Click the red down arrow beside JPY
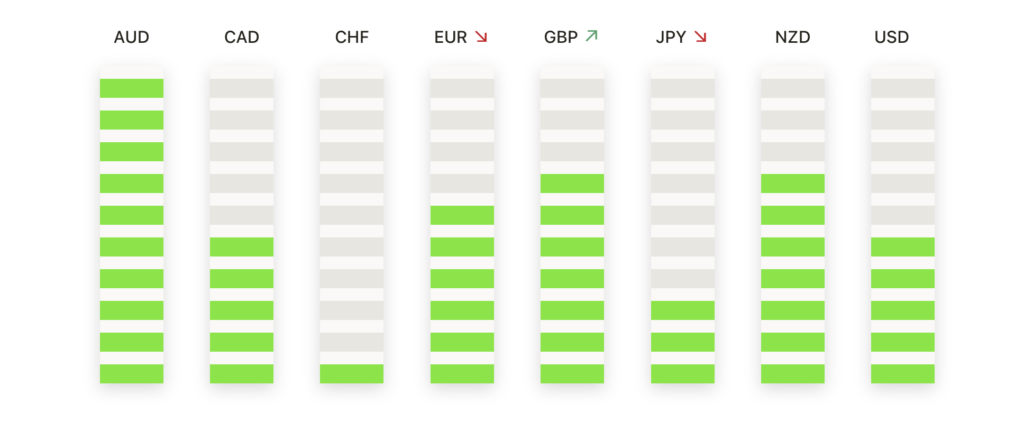Image resolution: width=1024 pixels, height=422 pixels. 700,38
